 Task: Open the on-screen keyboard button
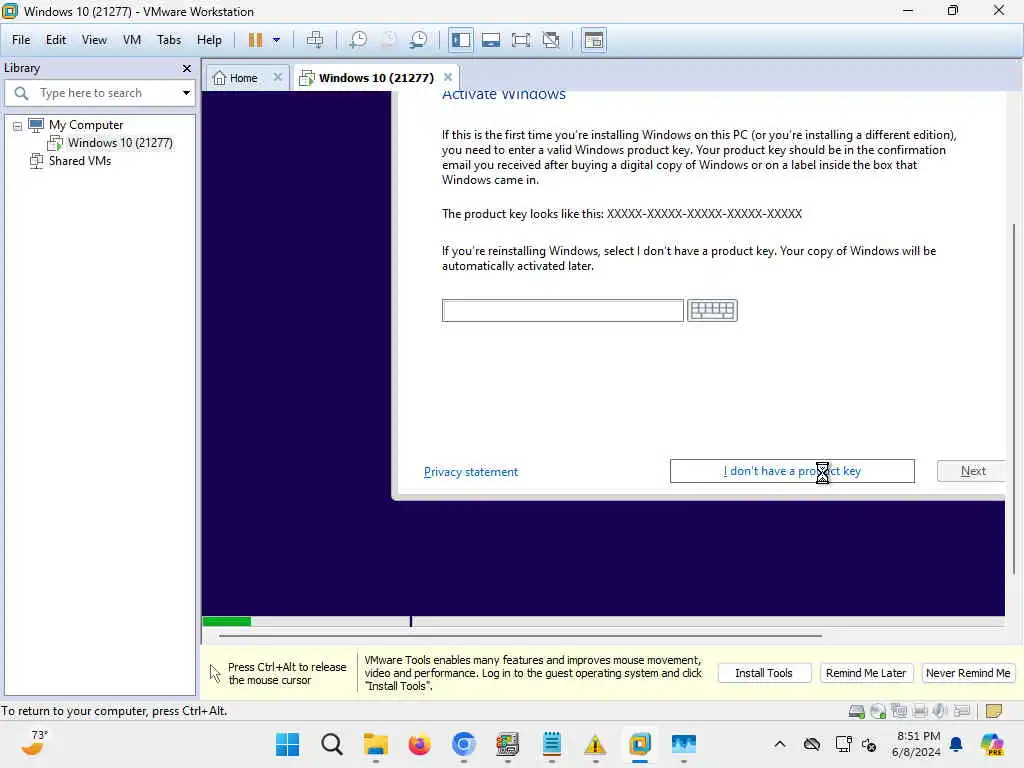(x=712, y=310)
